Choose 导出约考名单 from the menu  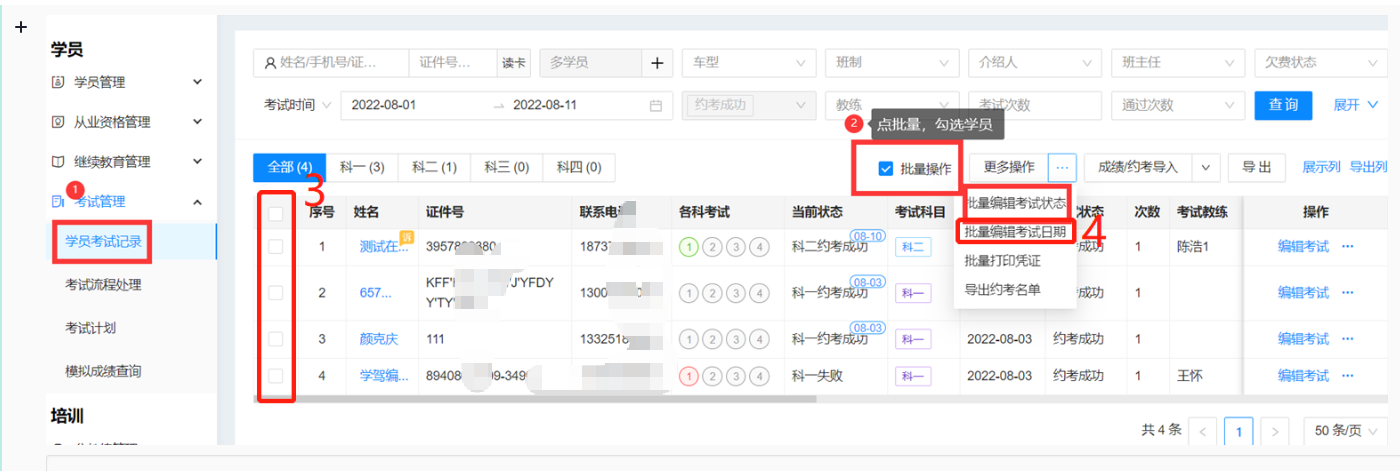1015,290
